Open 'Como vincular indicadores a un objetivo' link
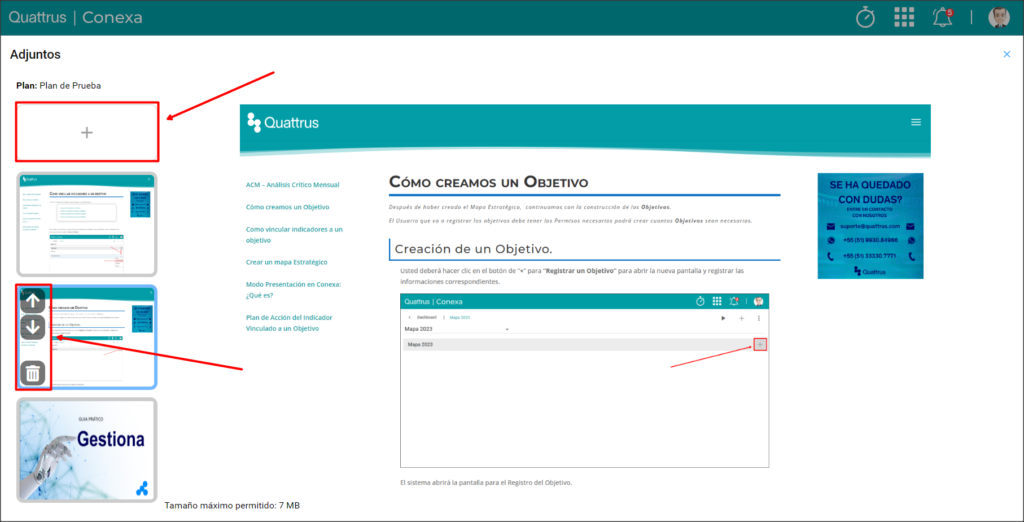This screenshot has height=522, width=1024. point(294,235)
